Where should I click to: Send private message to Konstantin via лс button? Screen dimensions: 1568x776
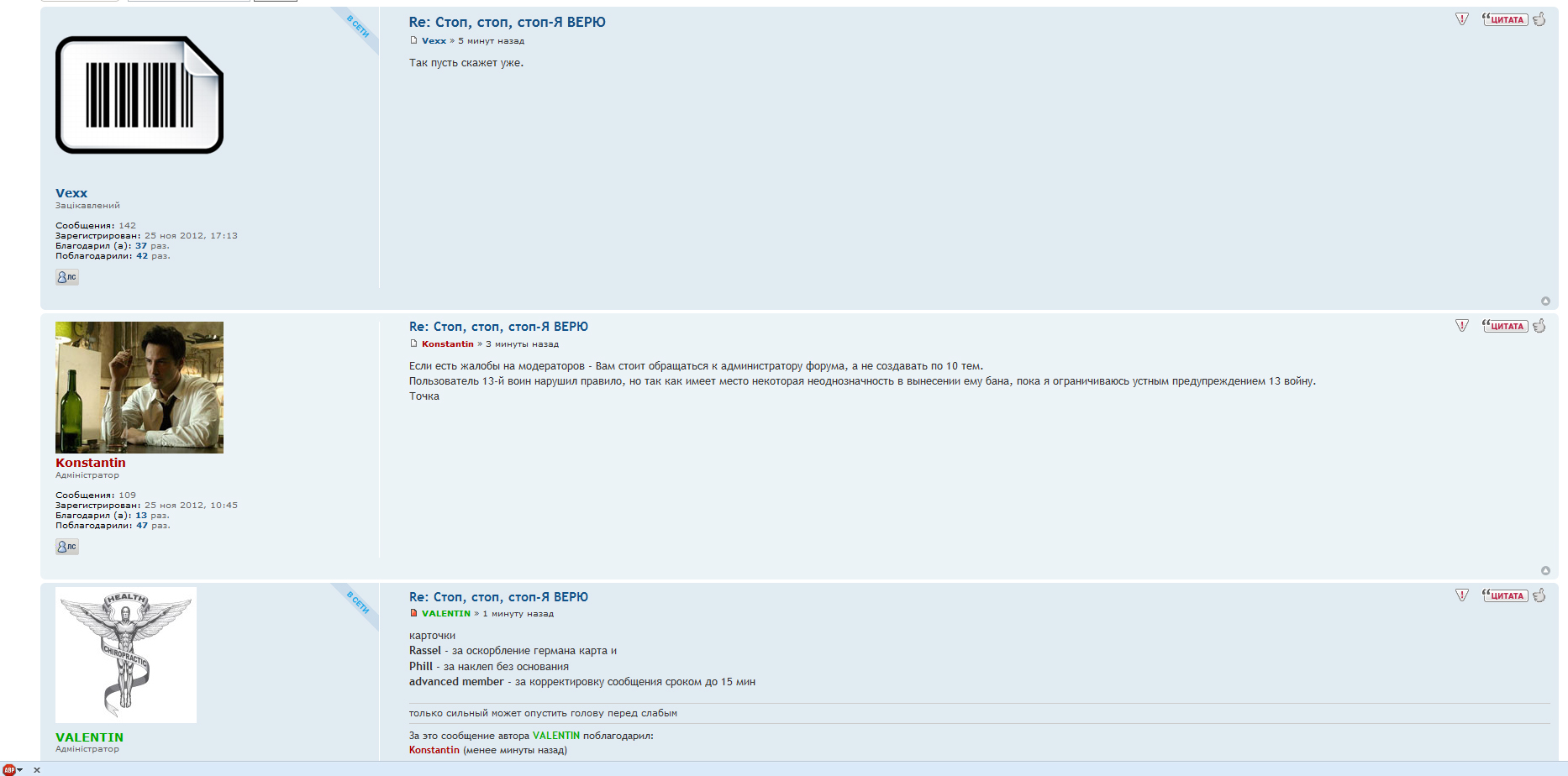[x=67, y=547]
